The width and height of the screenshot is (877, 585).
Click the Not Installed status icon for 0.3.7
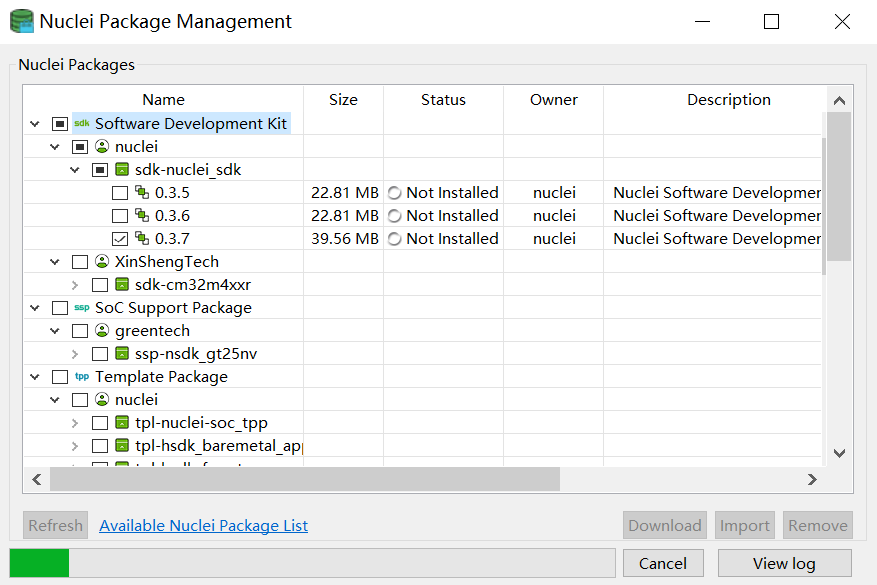[395, 239]
